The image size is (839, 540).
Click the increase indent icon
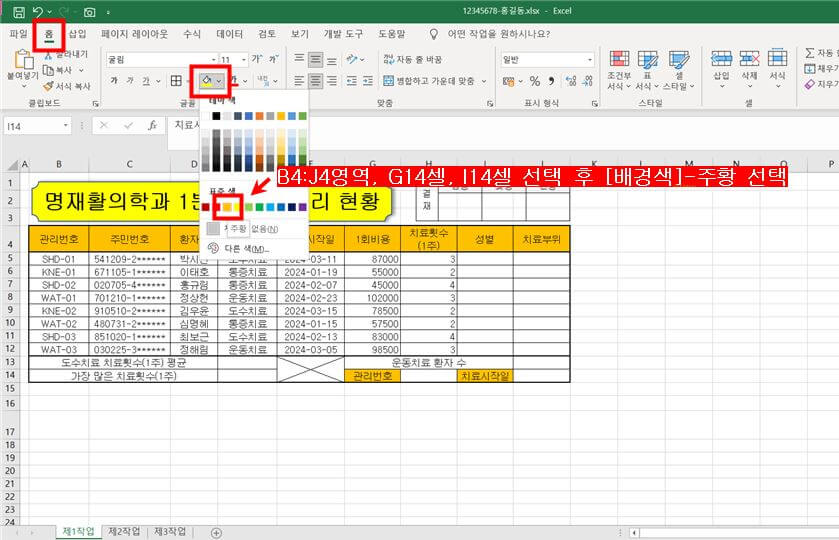(368, 81)
